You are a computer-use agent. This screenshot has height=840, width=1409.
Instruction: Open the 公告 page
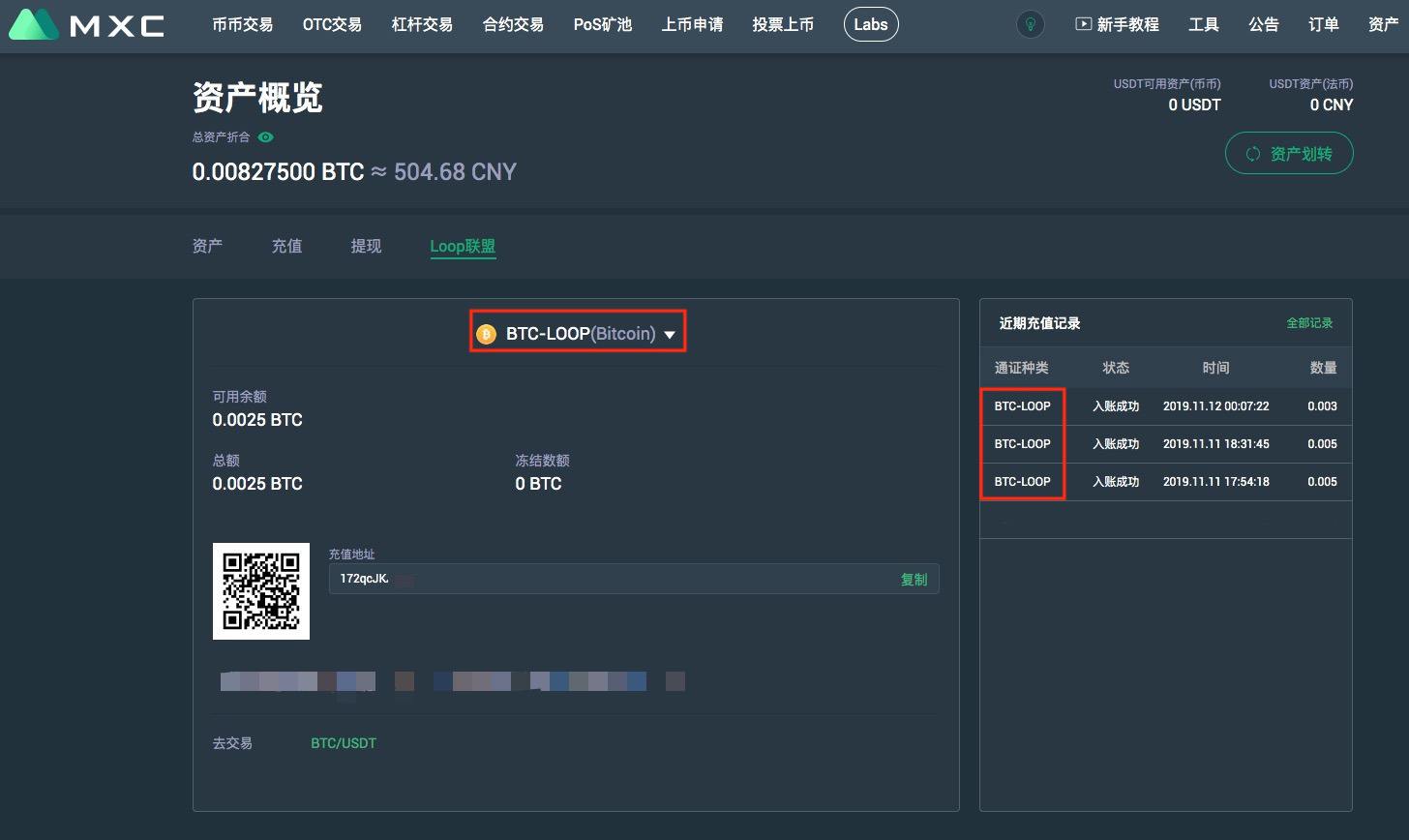point(1264,24)
